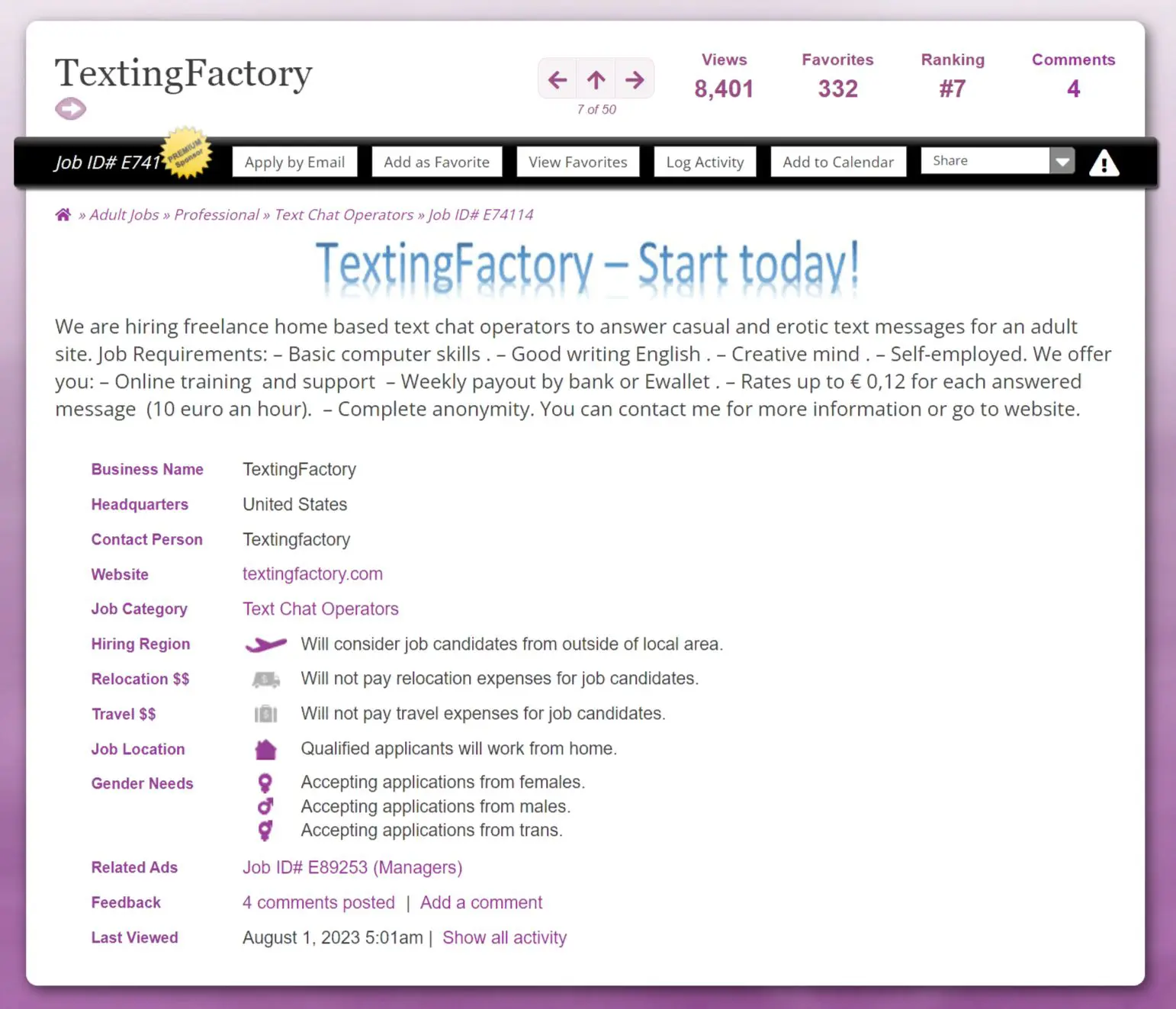Image resolution: width=1176 pixels, height=1009 pixels.
Task: Click Text Chat Operators job category link
Action: click(x=320, y=609)
